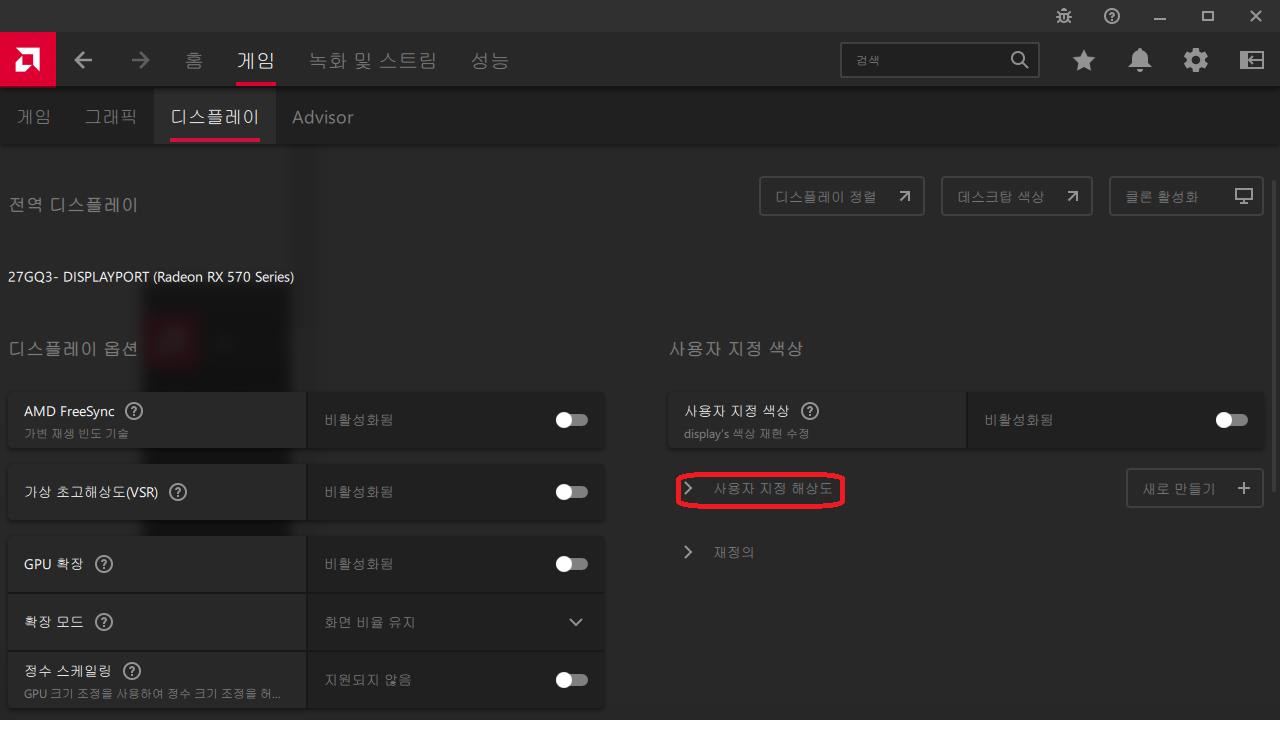Go back with the left arrow
The image size is (1280, 750).
tap(83, 60)
